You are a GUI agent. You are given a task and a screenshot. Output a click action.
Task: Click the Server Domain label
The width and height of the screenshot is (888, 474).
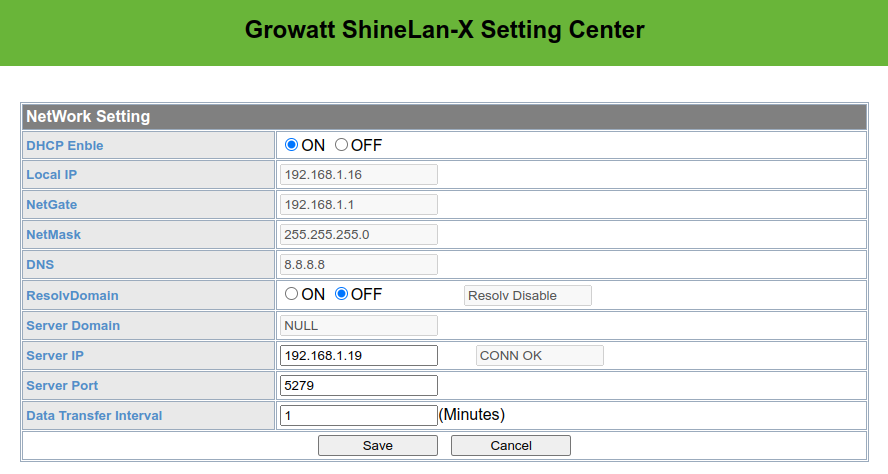pos(73,326)
